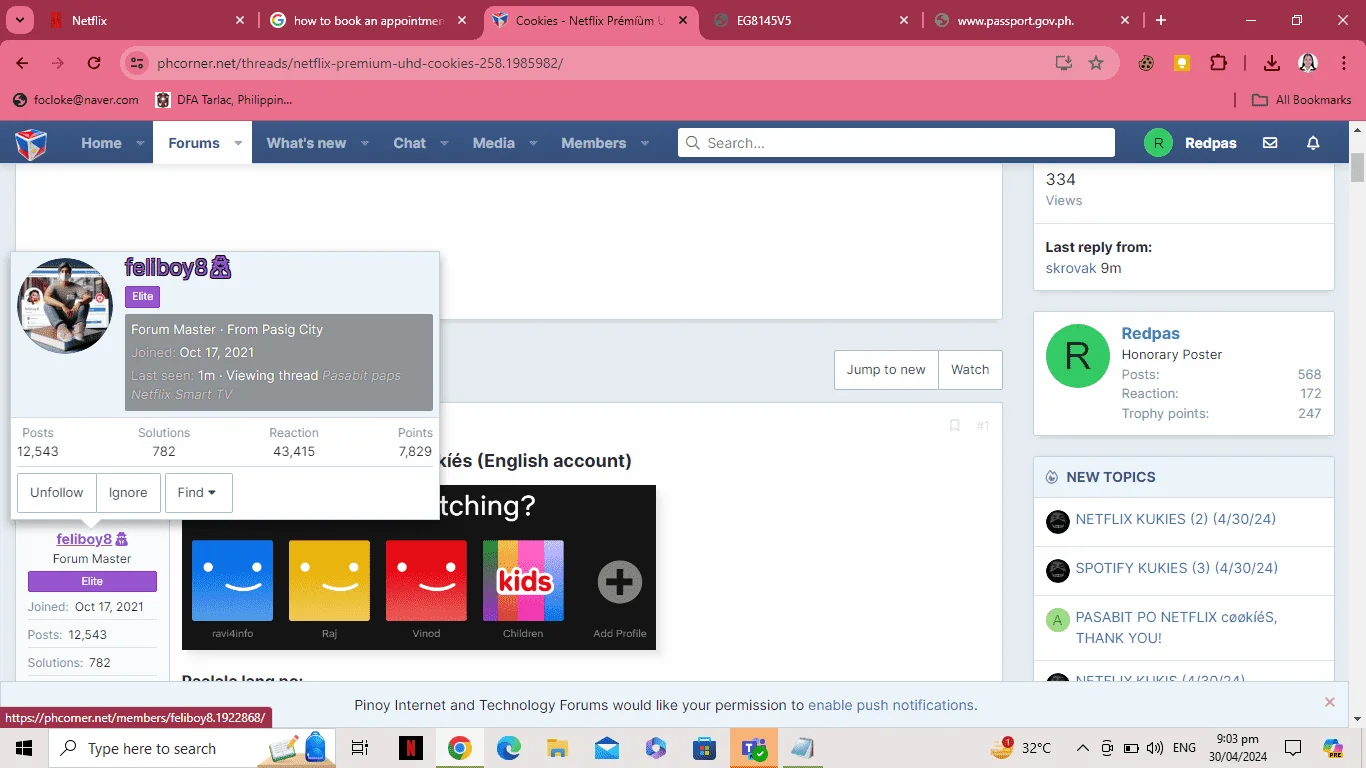Click the forum Search input field
This screenshot has width=1366, height=768.
click(x=896, y=143)
